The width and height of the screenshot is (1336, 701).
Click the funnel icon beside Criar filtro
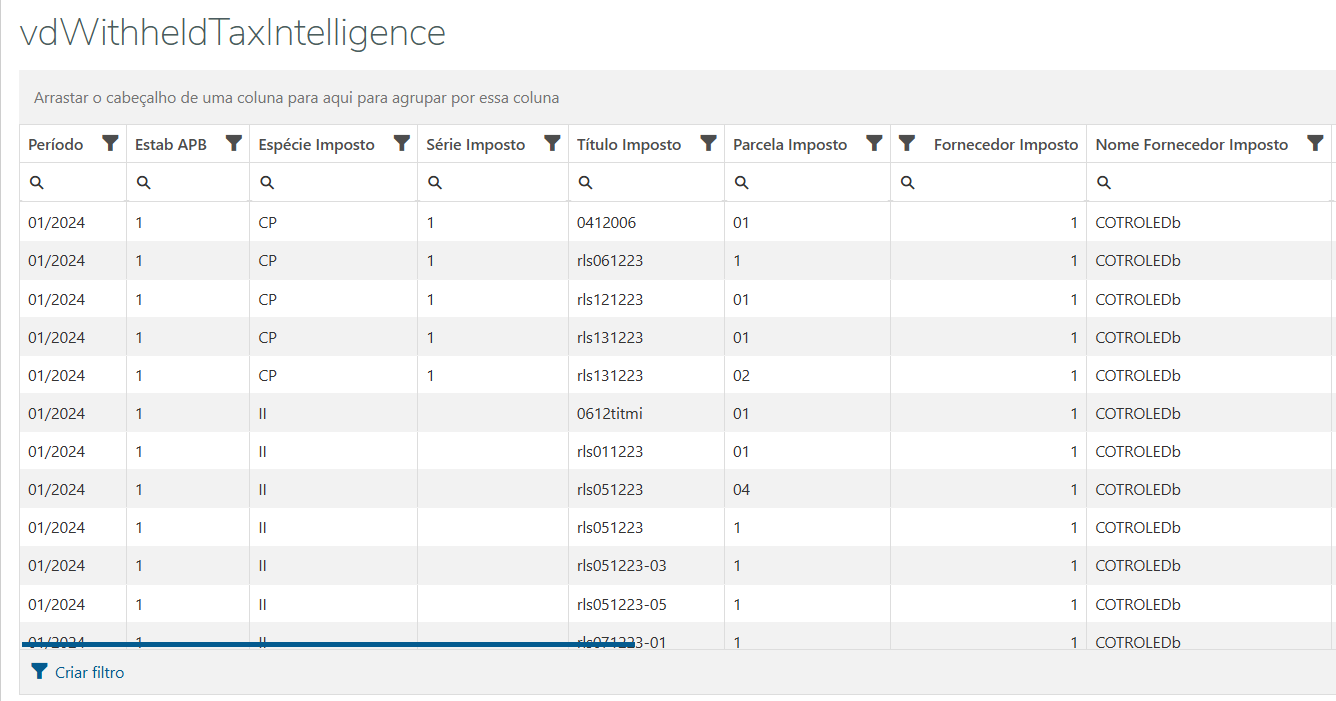pos(39,672)
